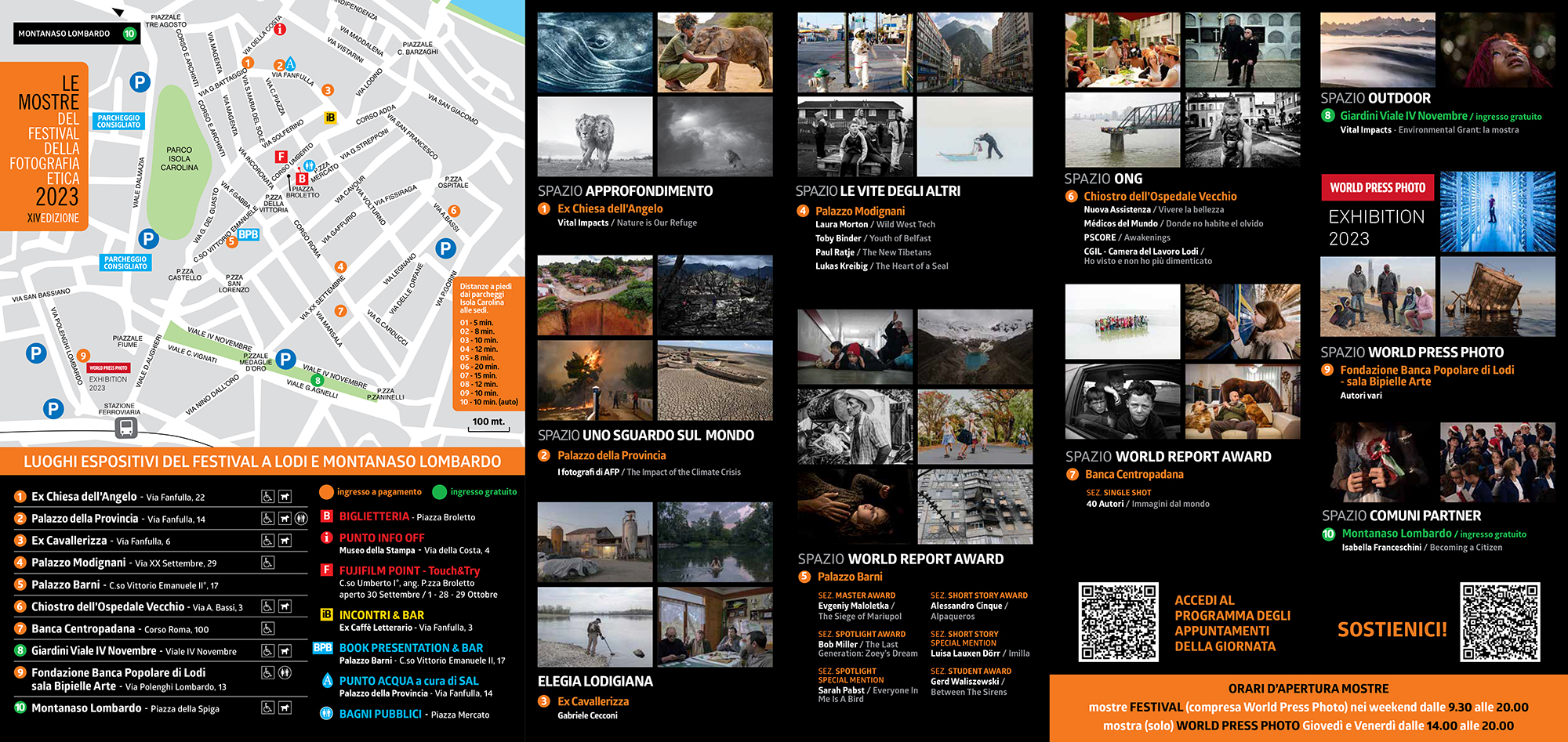1568x742 pixels.
Task: Click 'Gerd Waliszewski / Between The Sirens' entry
Action: (x=971, y=686)
